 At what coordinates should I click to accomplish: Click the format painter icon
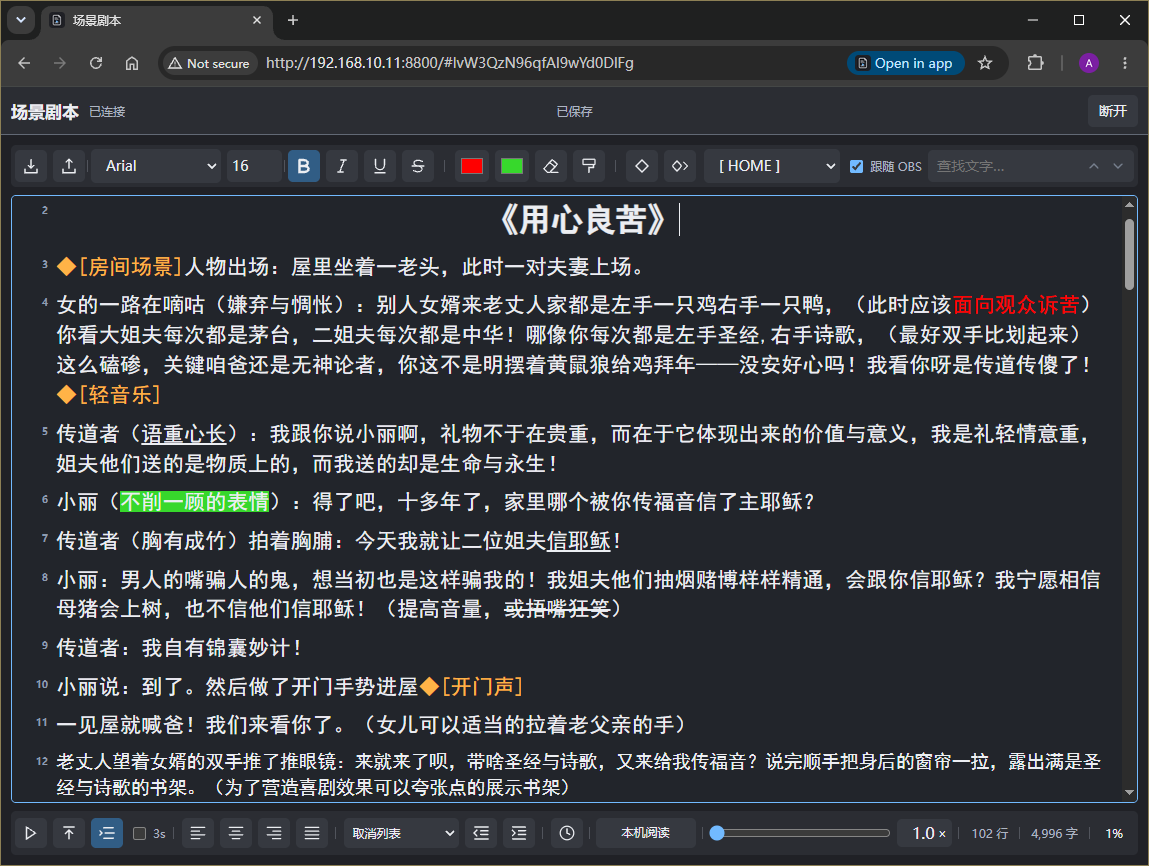(x=589, y=166)
